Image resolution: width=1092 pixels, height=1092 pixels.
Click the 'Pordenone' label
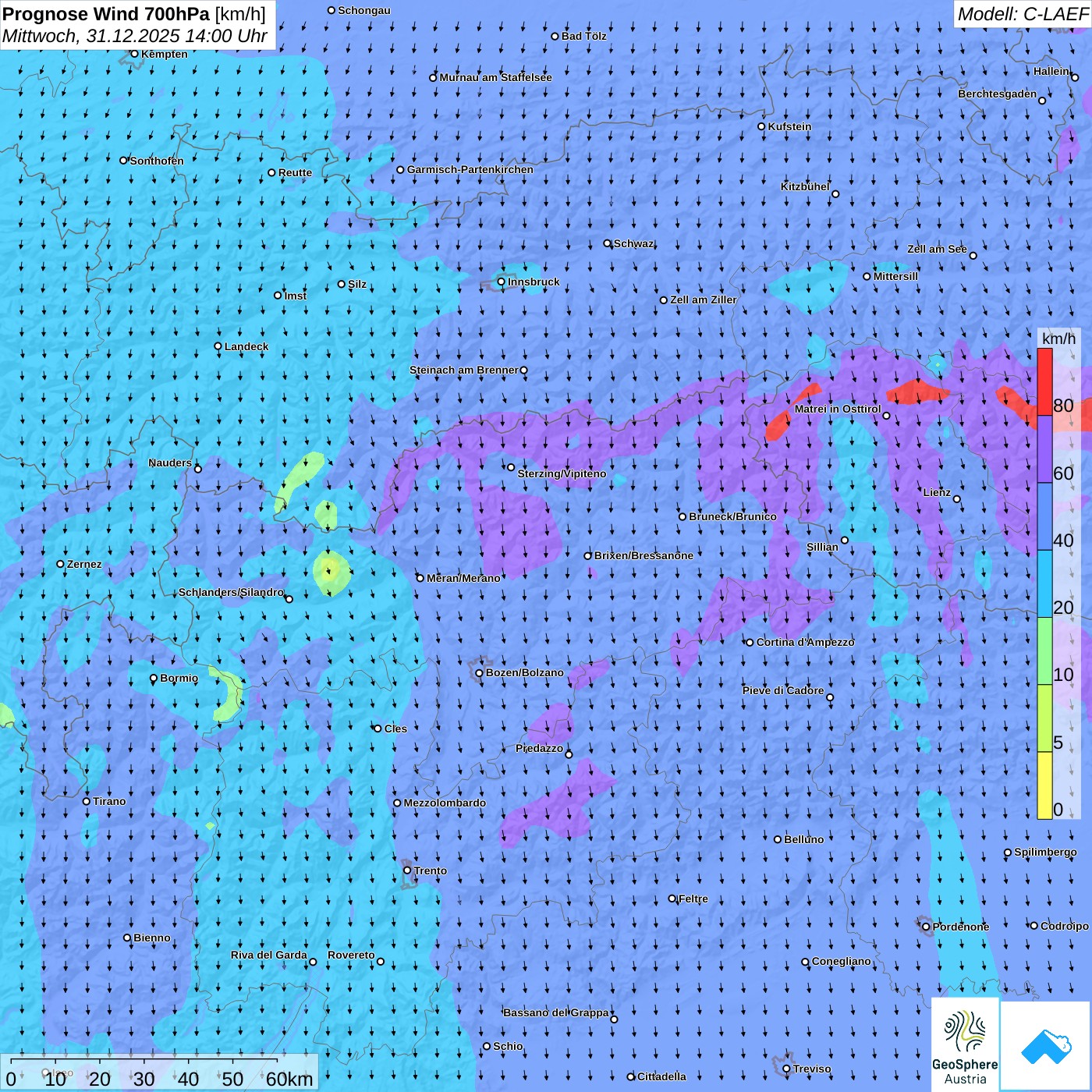coord(961,927)
